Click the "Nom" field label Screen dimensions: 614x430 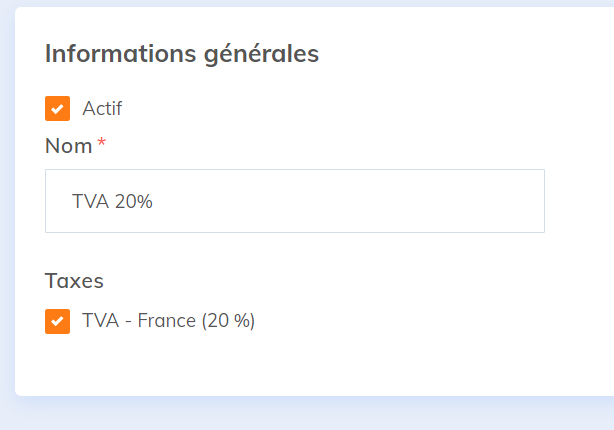click(68, 146)
